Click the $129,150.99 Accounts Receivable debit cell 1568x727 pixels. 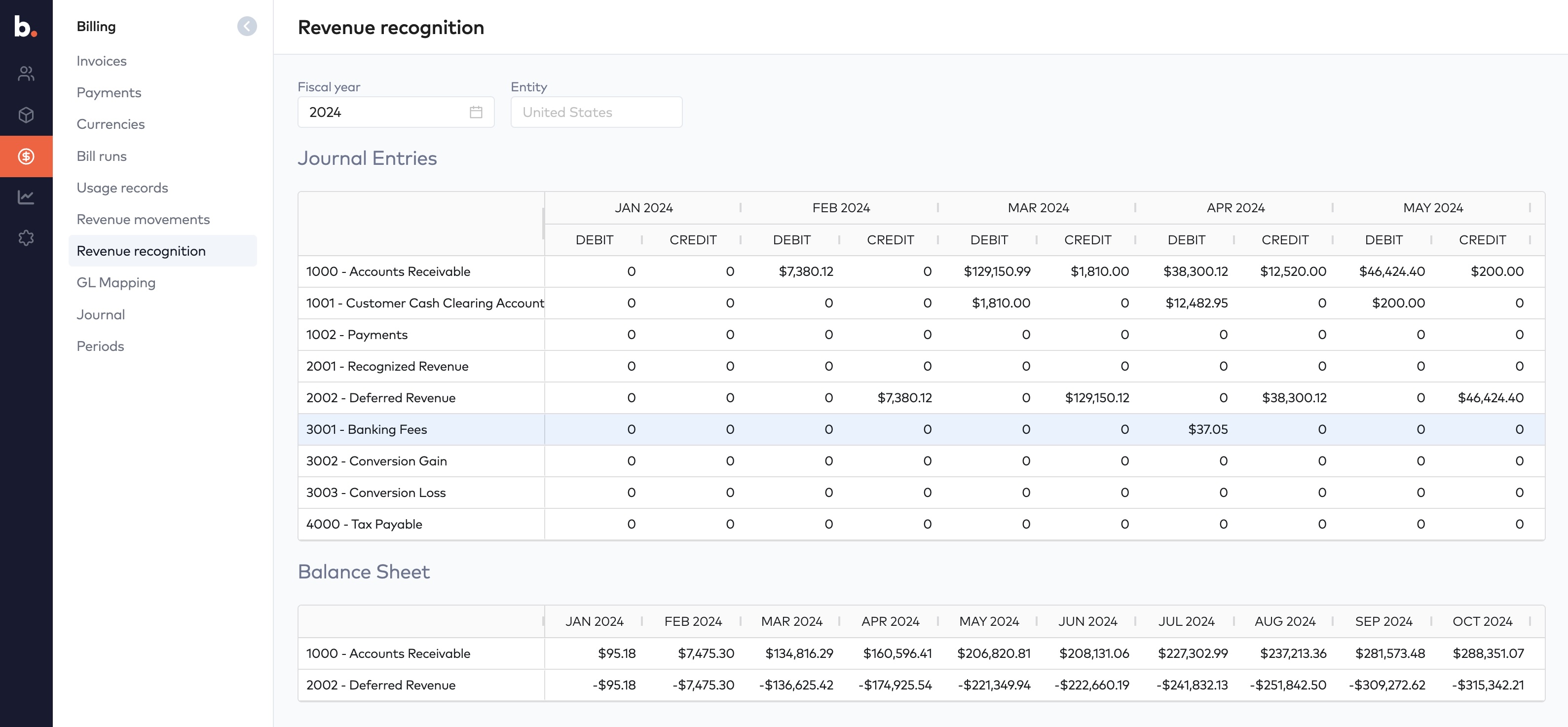click(x=997, y=271)
